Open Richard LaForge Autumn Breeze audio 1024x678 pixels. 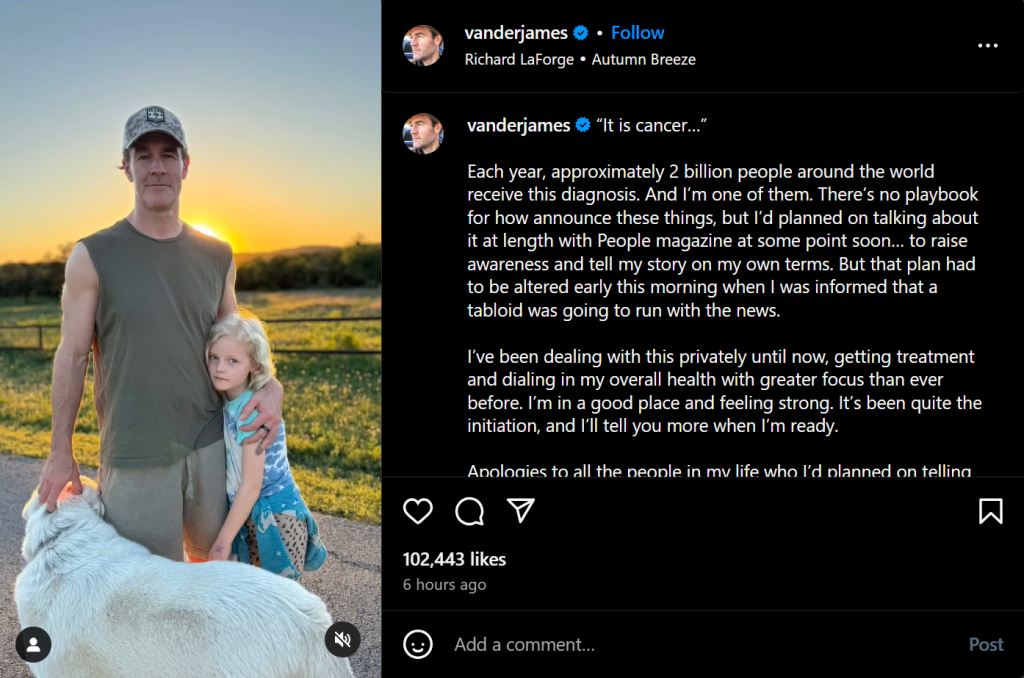click(580, 59)
